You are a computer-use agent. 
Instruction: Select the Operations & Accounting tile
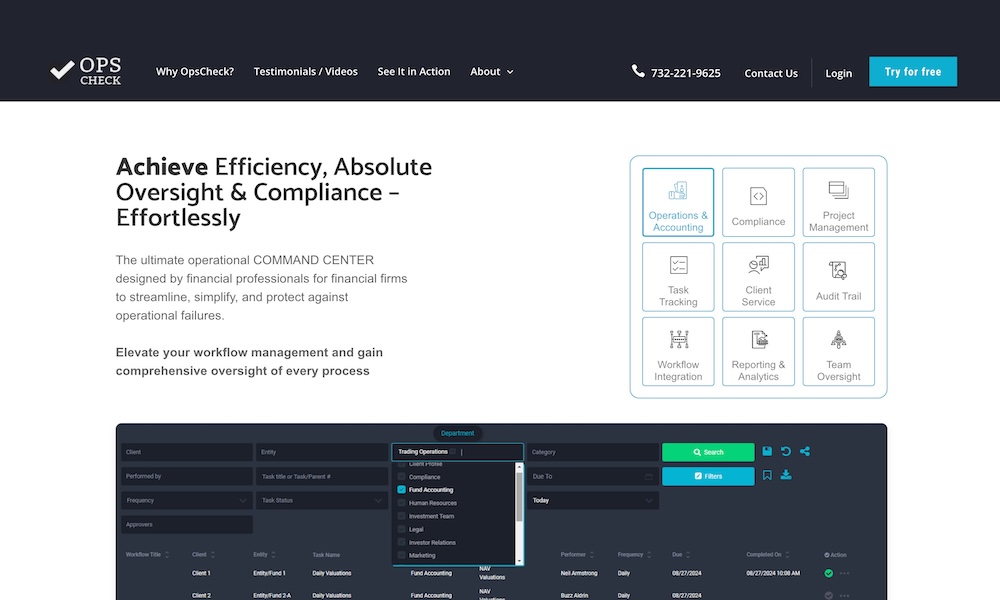pyautogui.click(x=678, y=202)
